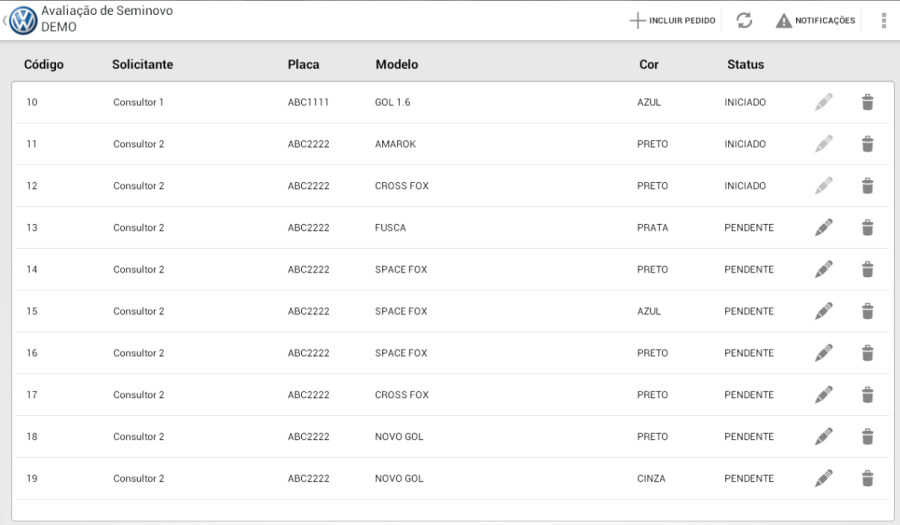Click the pencil for order 12
Screen dimensions: 900x525
(x=823, y=186)
